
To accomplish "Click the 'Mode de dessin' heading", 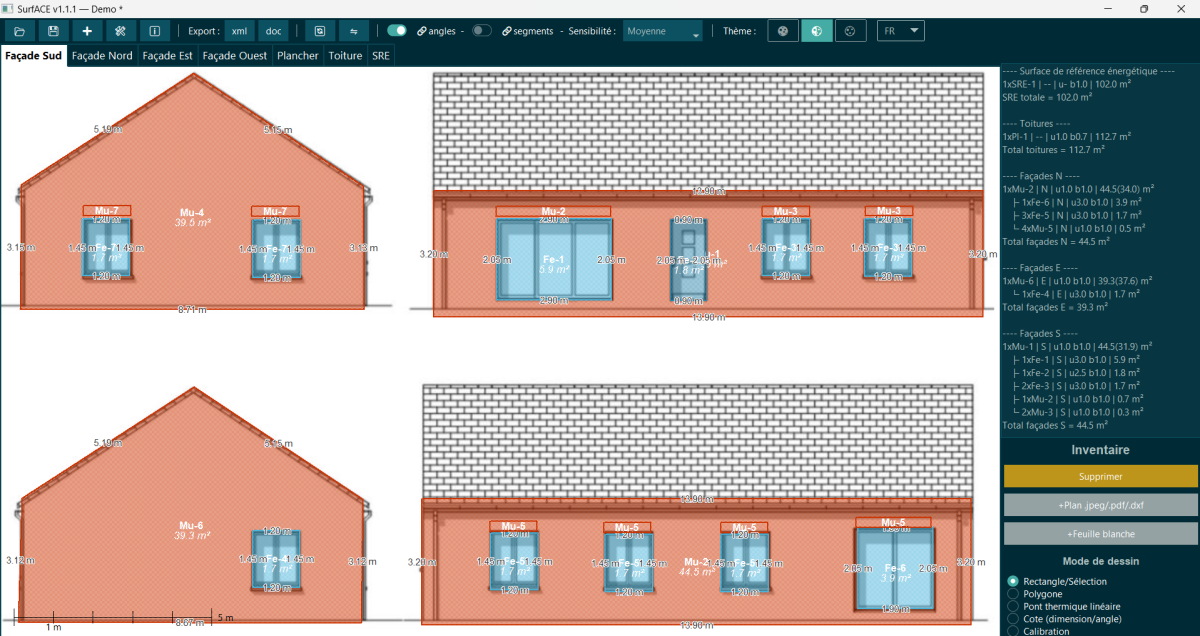I will pyautogui.click(x=1100, y=561).
